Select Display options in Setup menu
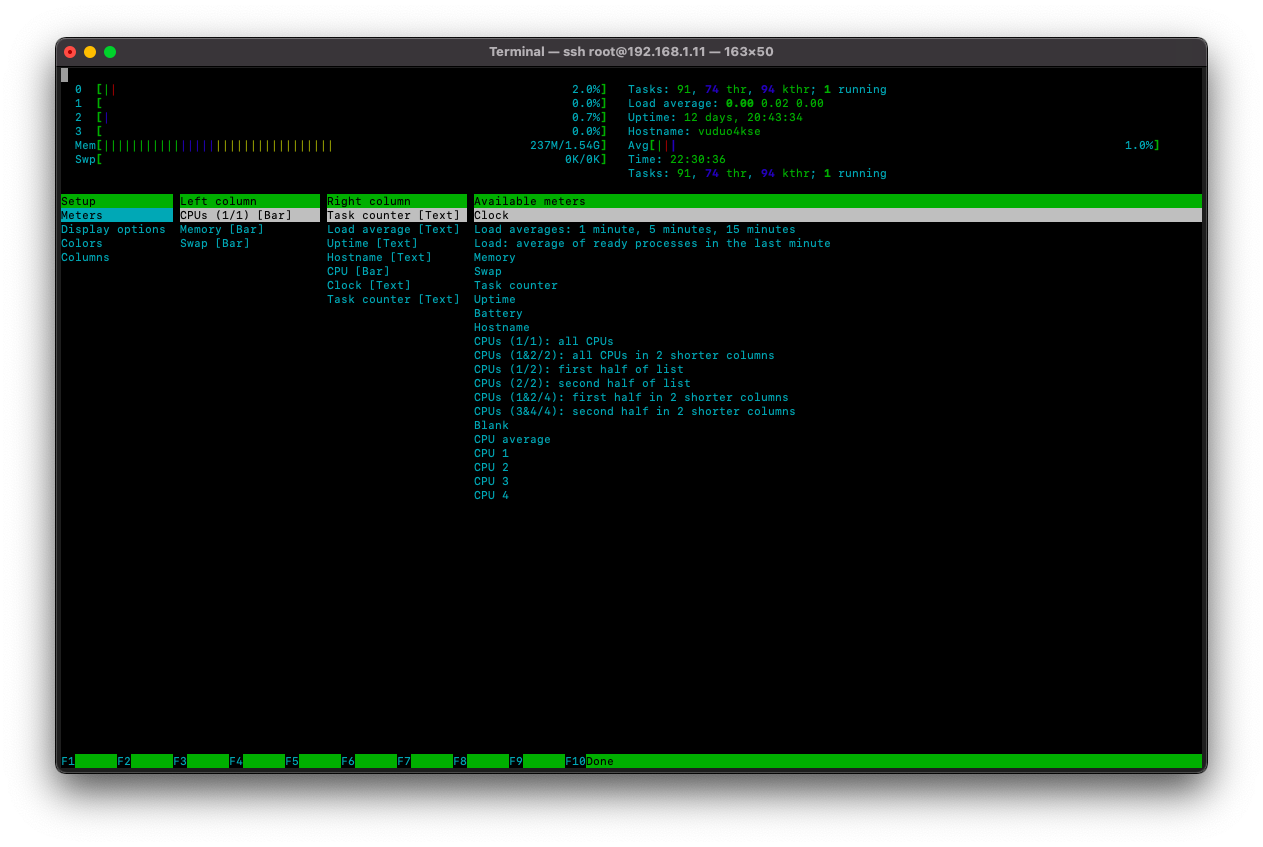Screen dimensions: 1263x847 coord(113,230)
